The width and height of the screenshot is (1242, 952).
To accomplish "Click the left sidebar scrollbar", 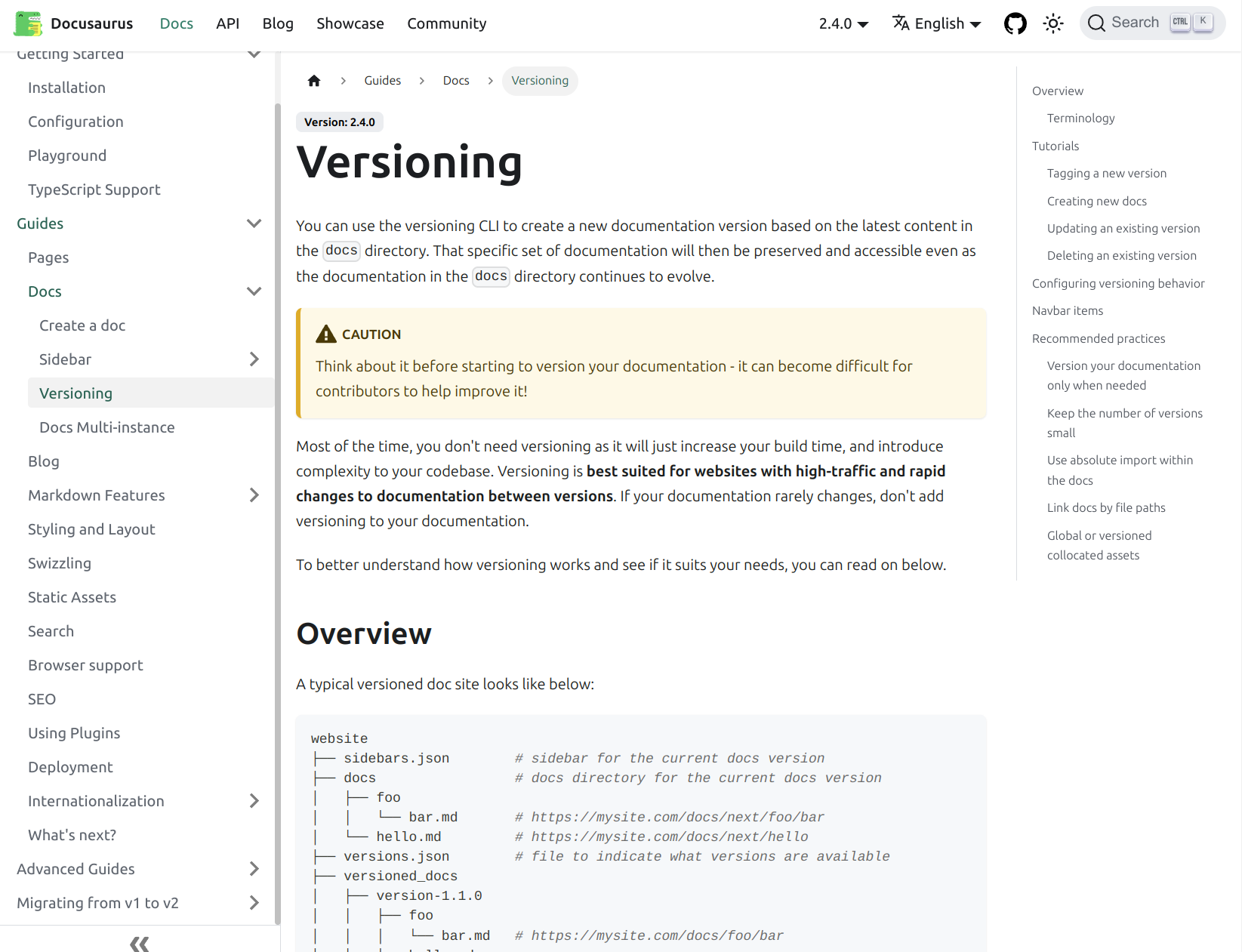I will tap(277, 513).
